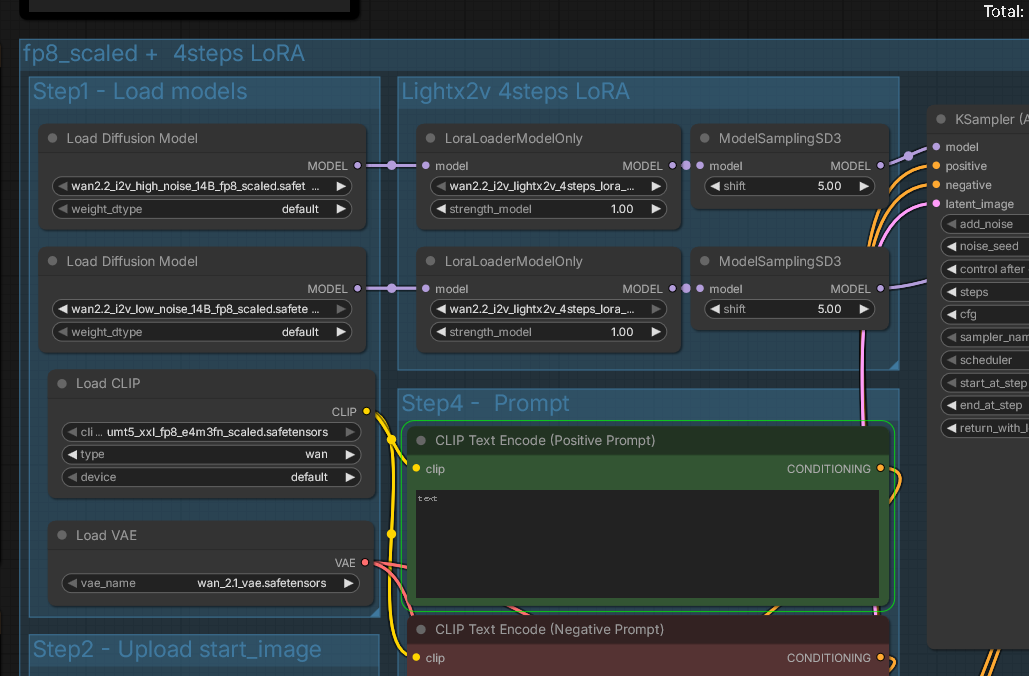Decrease shift on the lower ModelSamplingSD3
1029x676 pixels.
pyautogui.click(x=715, y=309)
